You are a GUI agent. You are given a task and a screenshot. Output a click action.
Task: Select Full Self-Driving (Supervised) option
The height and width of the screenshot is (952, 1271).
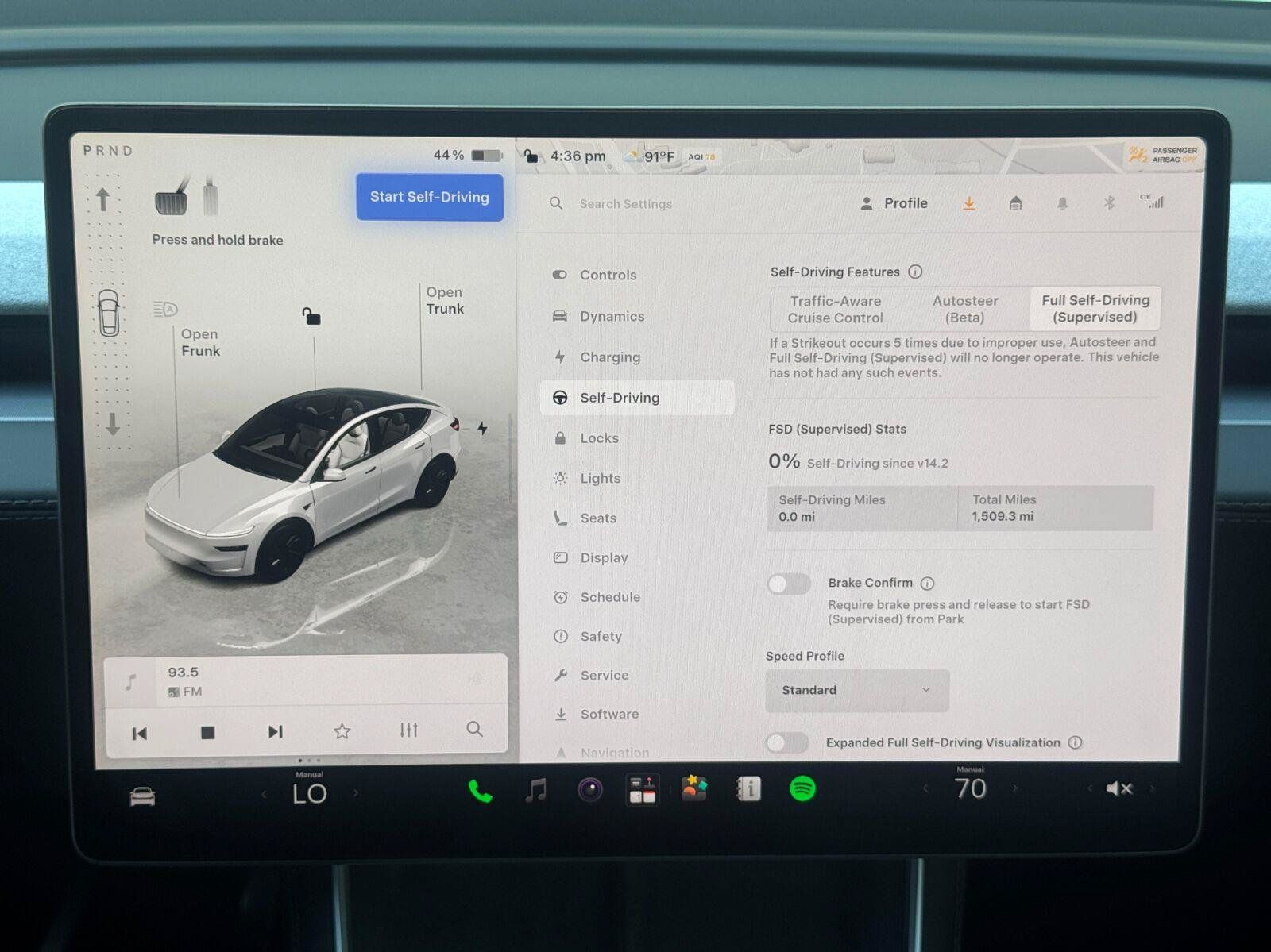click(1095, 308)
